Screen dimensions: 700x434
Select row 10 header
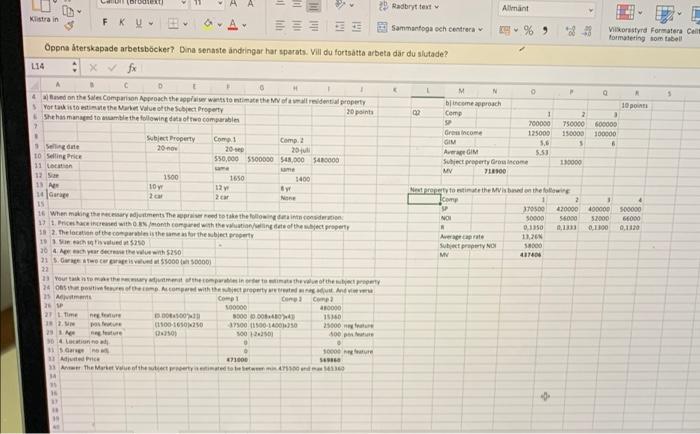click(x=38, y=156)
